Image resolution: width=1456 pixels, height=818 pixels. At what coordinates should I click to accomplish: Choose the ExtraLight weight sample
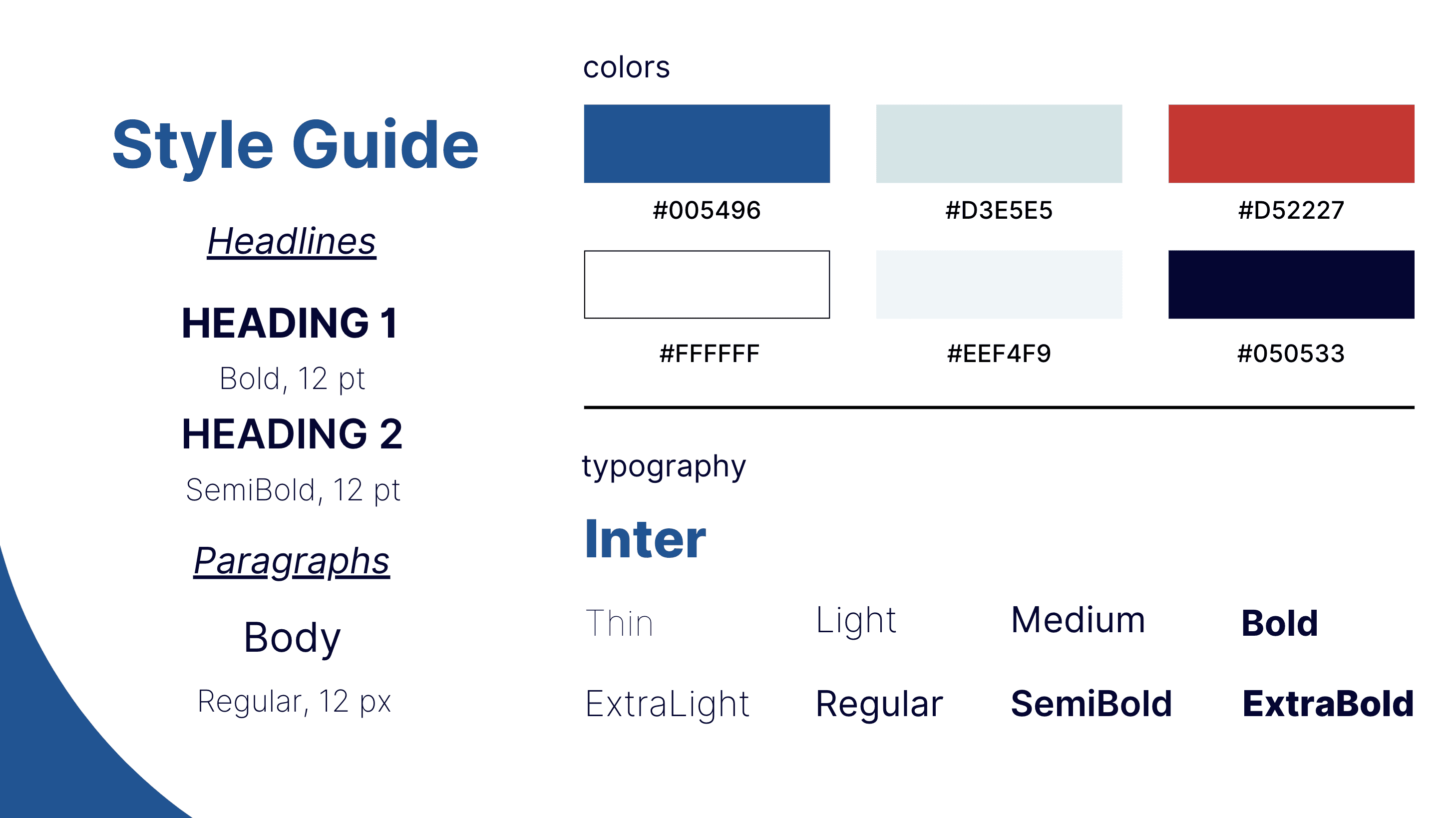point(667,705)
